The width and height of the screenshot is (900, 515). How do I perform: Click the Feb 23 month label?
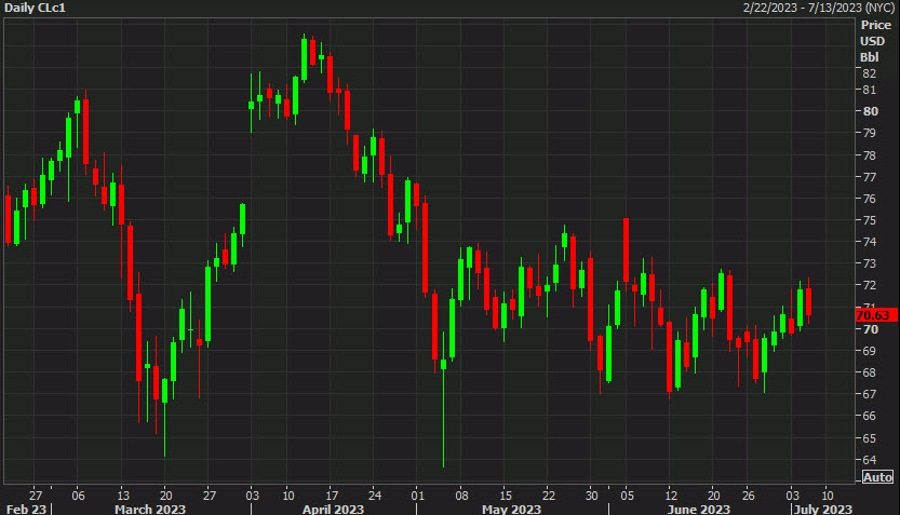click(x=25, y=508)
